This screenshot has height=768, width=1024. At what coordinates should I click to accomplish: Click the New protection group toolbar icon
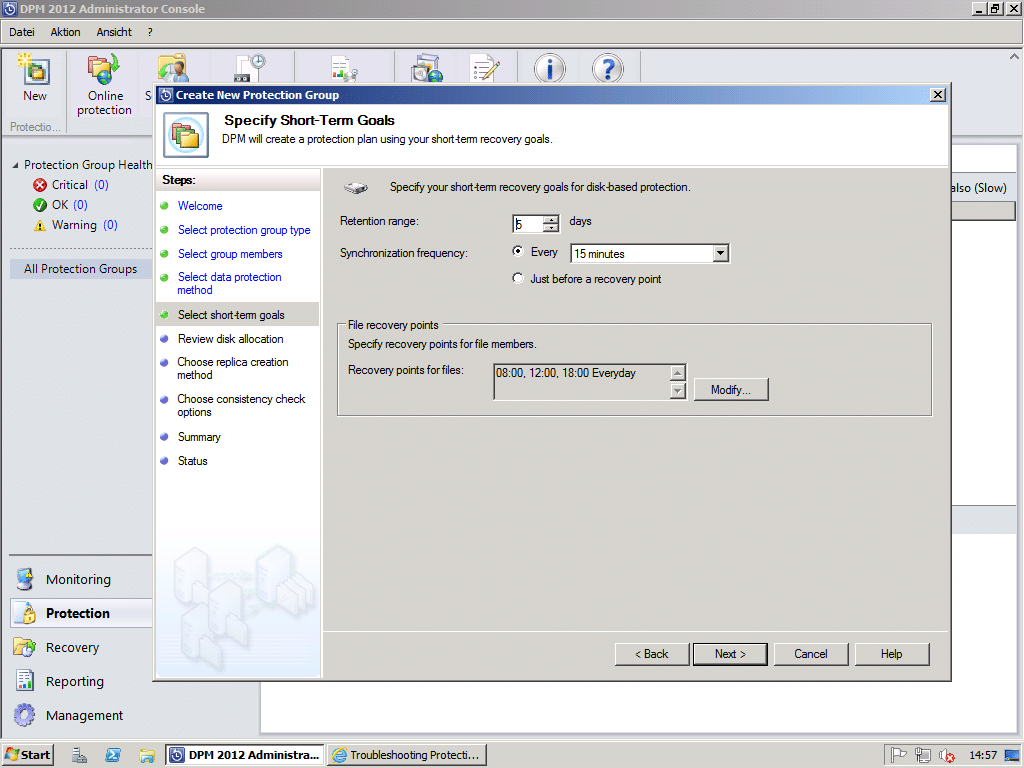pos(35,70)
